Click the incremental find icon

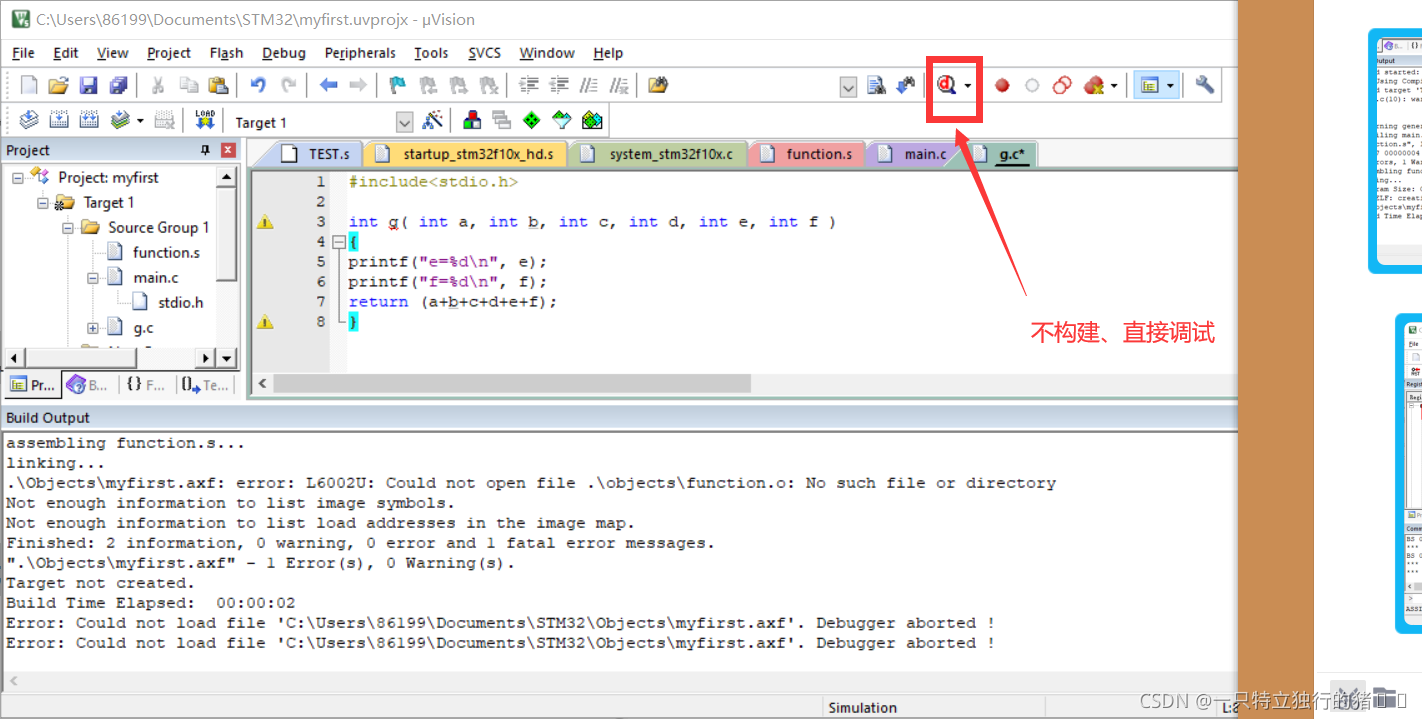click(x=906, y=85)
